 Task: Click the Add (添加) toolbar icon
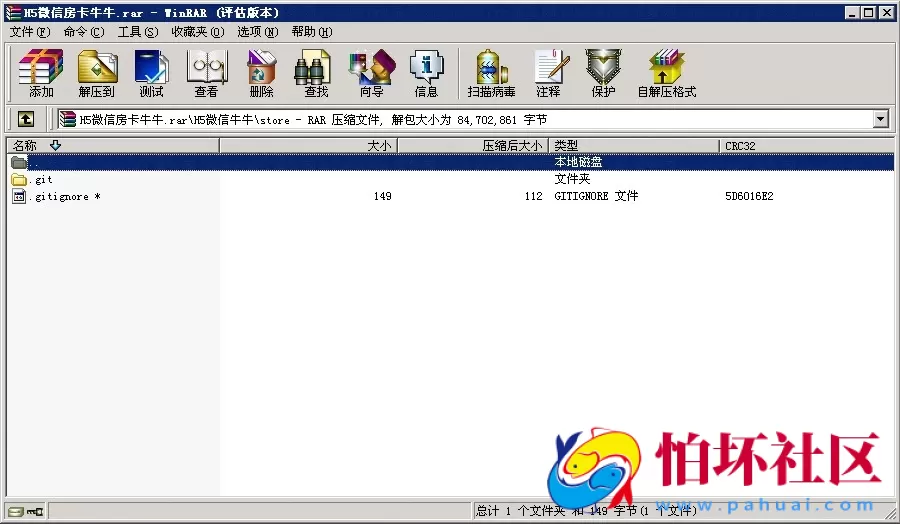tap(41, 73)
